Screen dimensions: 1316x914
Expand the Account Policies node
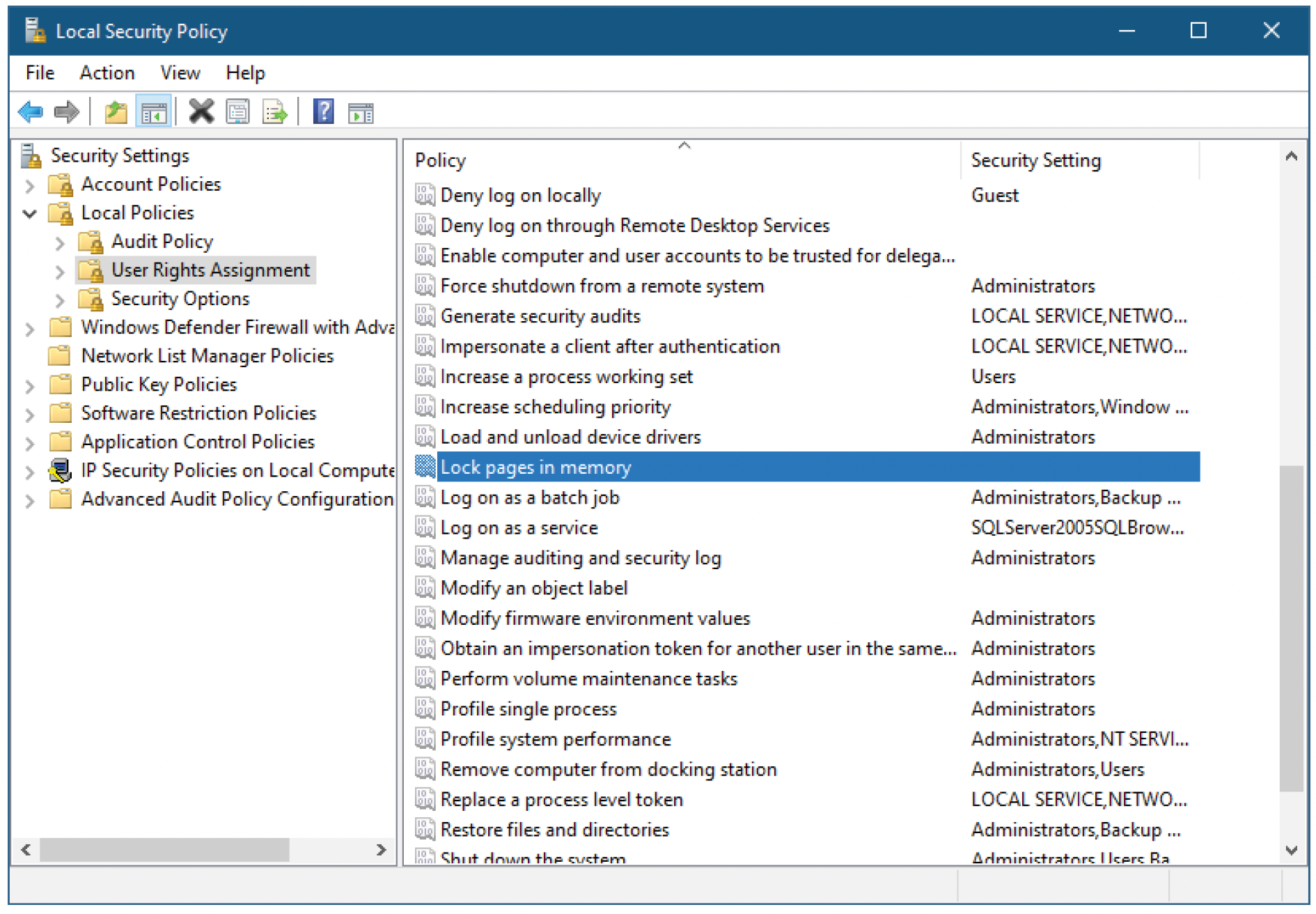(29, 185)
